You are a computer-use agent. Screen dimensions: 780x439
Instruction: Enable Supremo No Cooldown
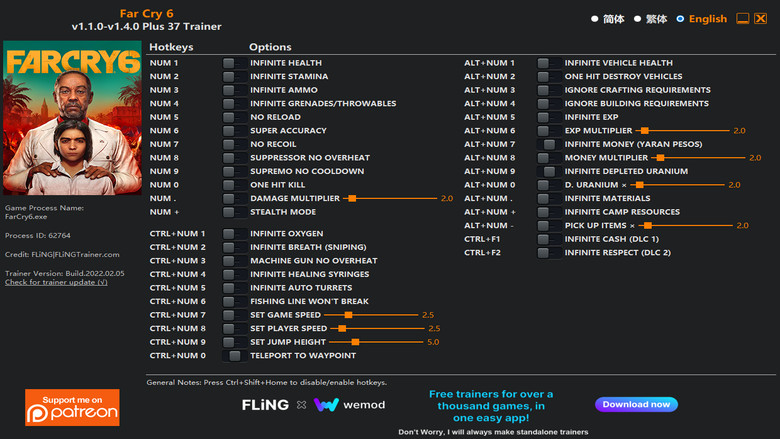[x=234, y=172]
